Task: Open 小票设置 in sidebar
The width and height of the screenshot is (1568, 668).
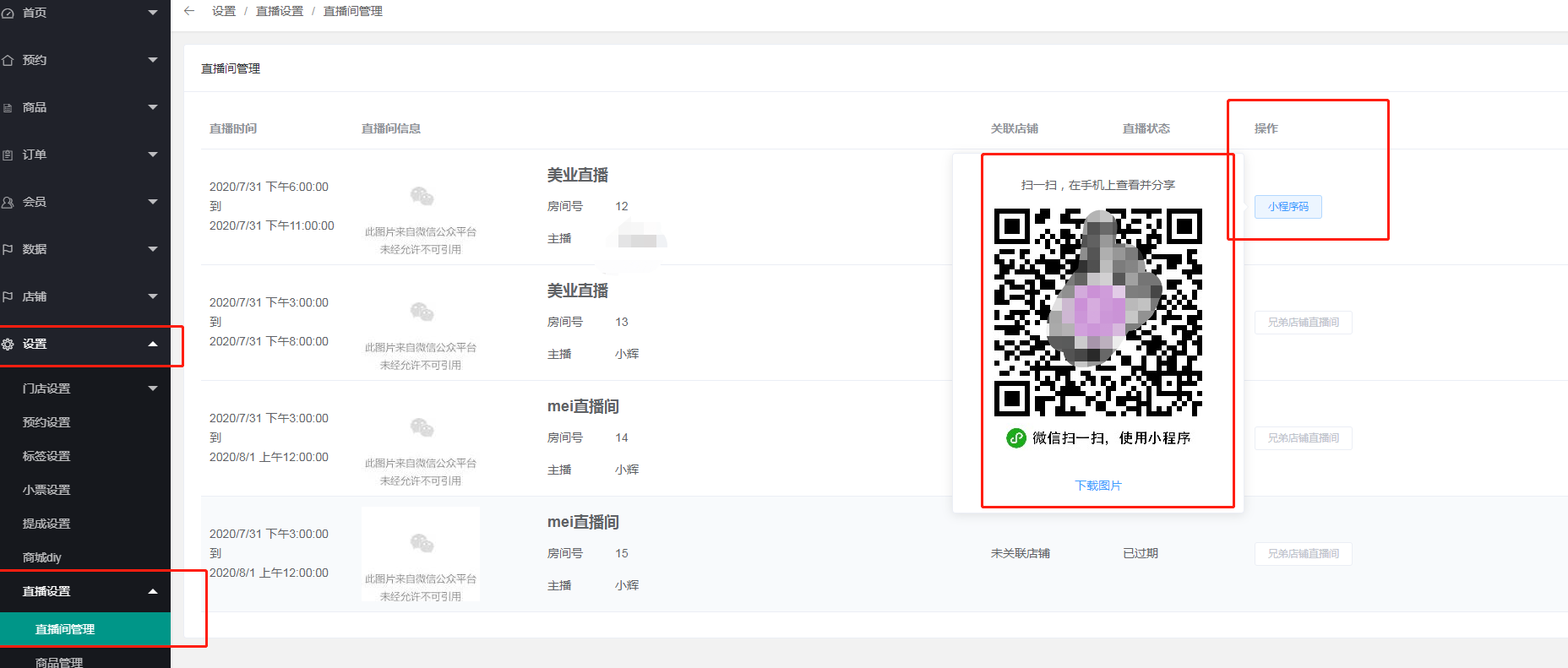Action: (46, 490)
